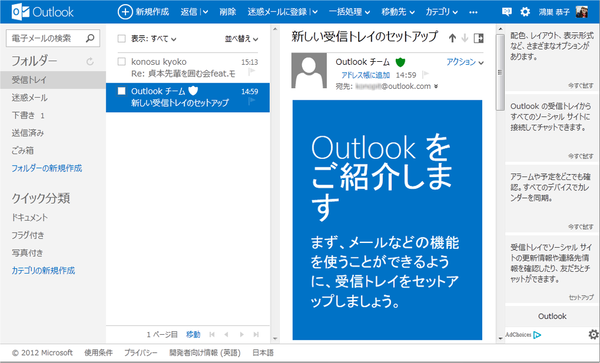Click the search magnifier icon
Image resolution: width=600 pixels, height=363 pixels.
[90, 38]
